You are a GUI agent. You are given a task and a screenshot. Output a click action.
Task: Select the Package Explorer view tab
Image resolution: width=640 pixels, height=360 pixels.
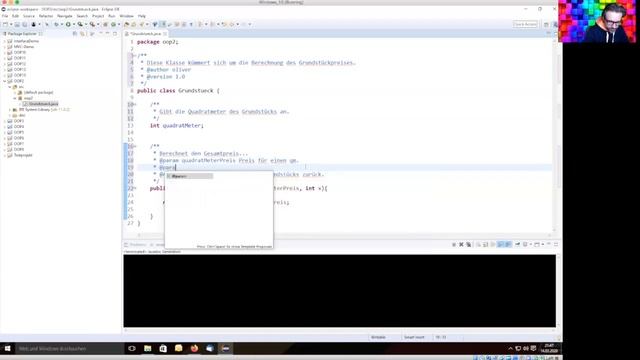[22, 34]
